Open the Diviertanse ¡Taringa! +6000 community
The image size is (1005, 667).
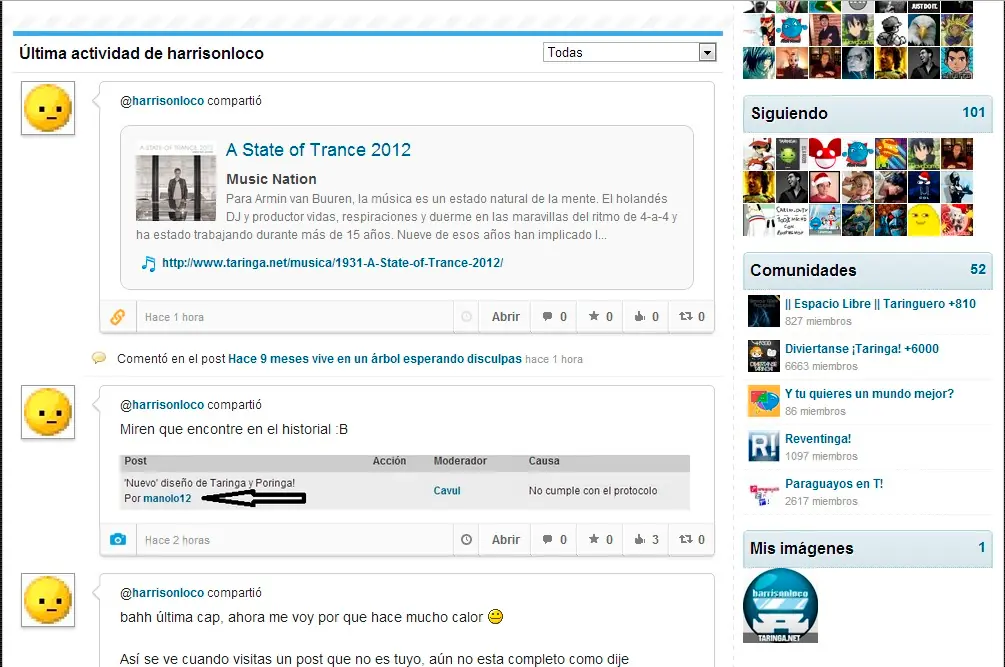click(861, 349)
